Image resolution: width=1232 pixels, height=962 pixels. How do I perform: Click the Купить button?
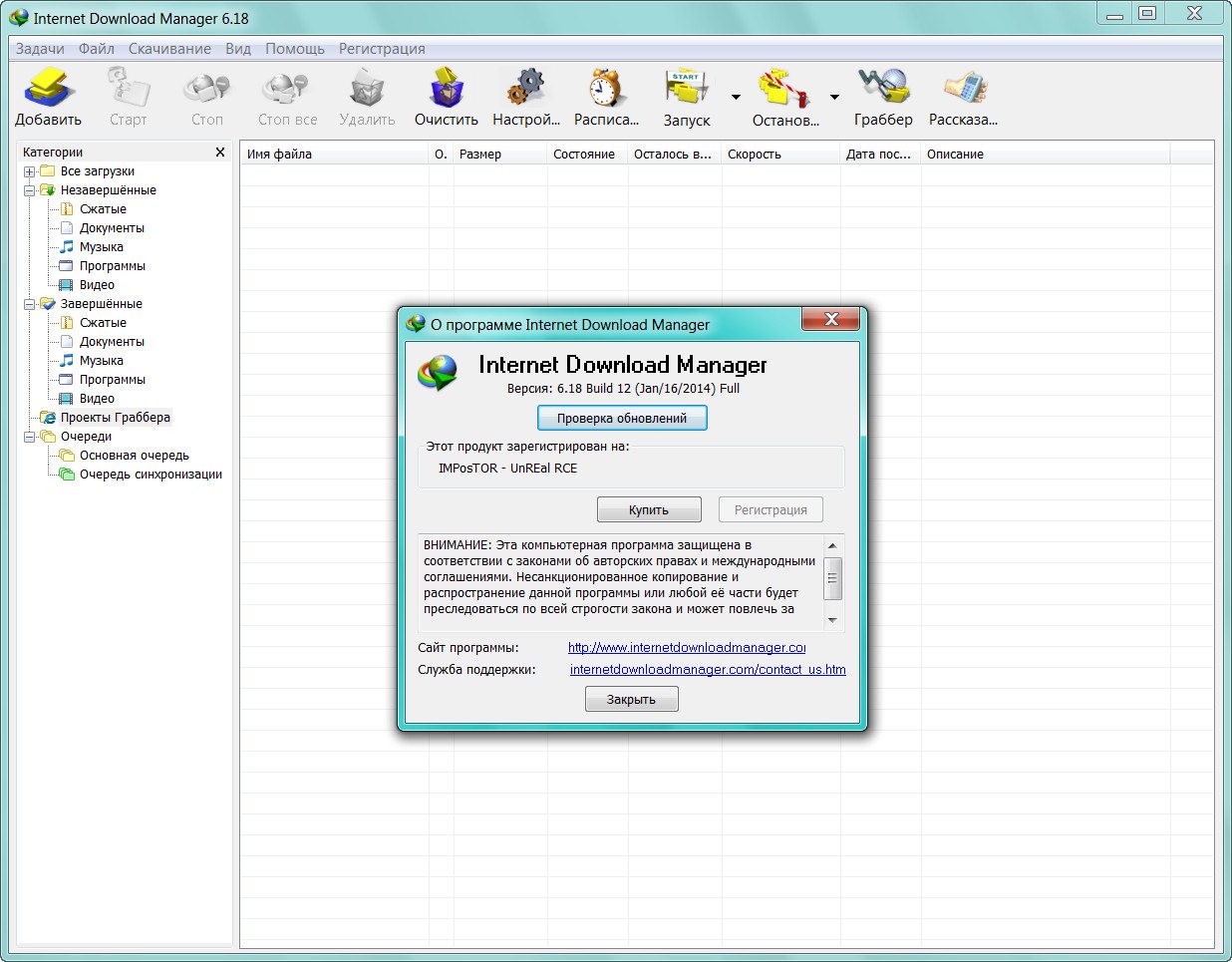(x=649, y=509)
